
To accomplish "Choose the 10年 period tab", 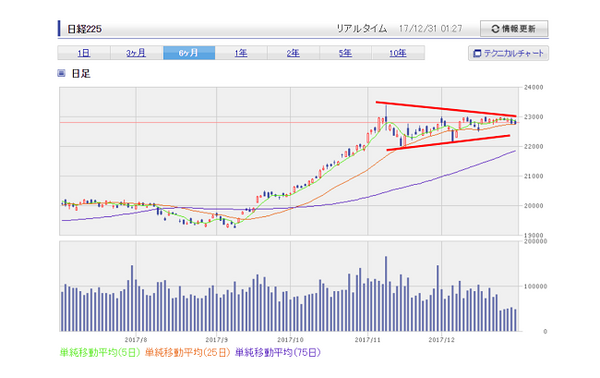I will pyautogui.click(x=398, y=53).
